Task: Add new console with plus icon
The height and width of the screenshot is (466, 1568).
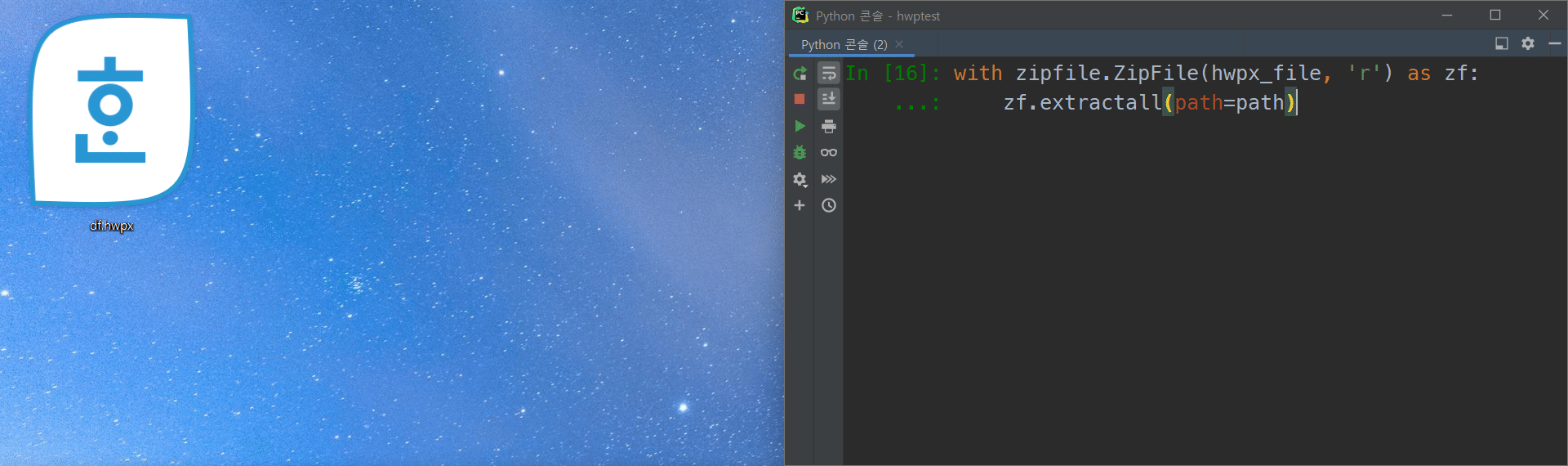Action: [800, 205]
